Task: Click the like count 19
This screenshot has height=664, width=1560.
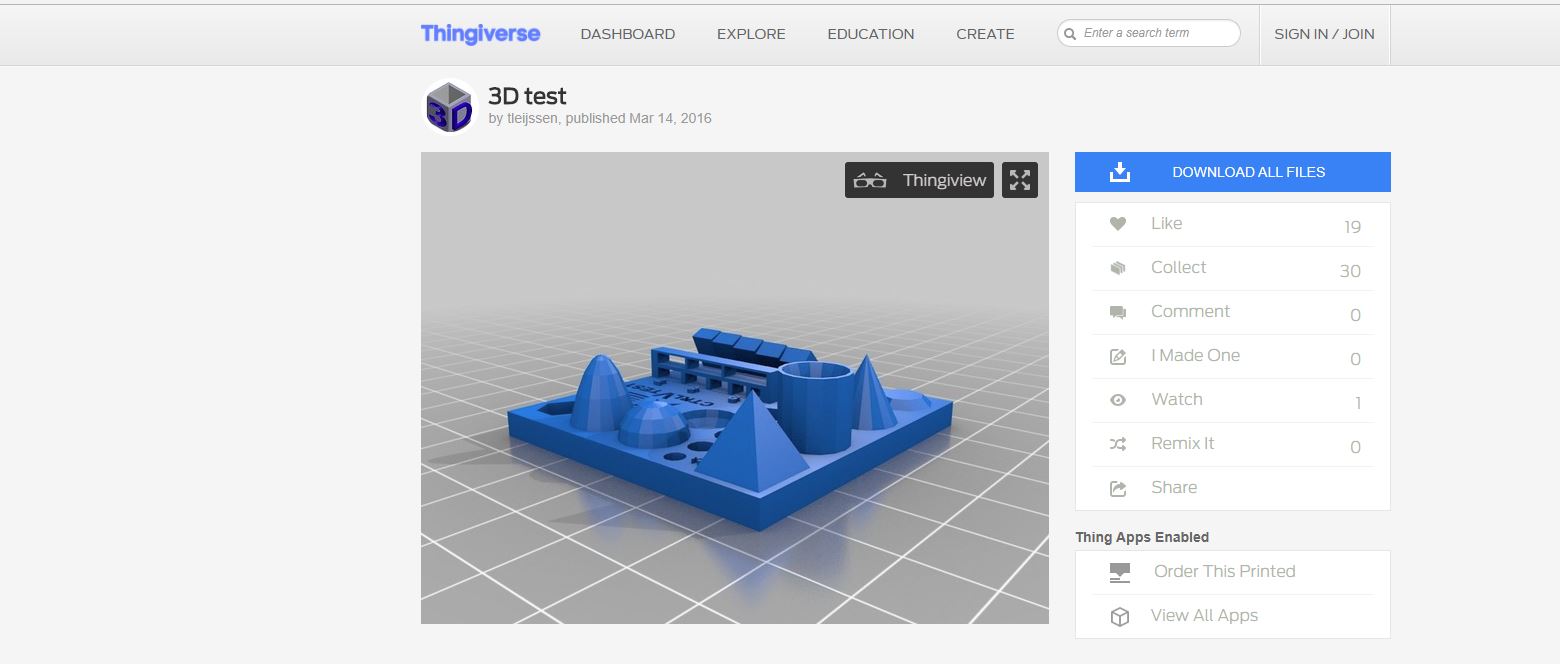Action: [x=1352, y=227]
